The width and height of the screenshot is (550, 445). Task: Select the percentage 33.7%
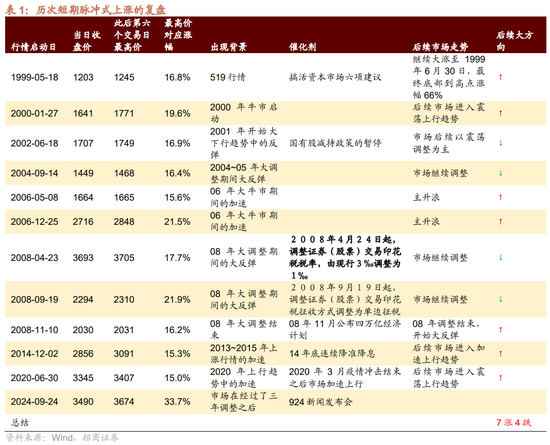point(177,402)
